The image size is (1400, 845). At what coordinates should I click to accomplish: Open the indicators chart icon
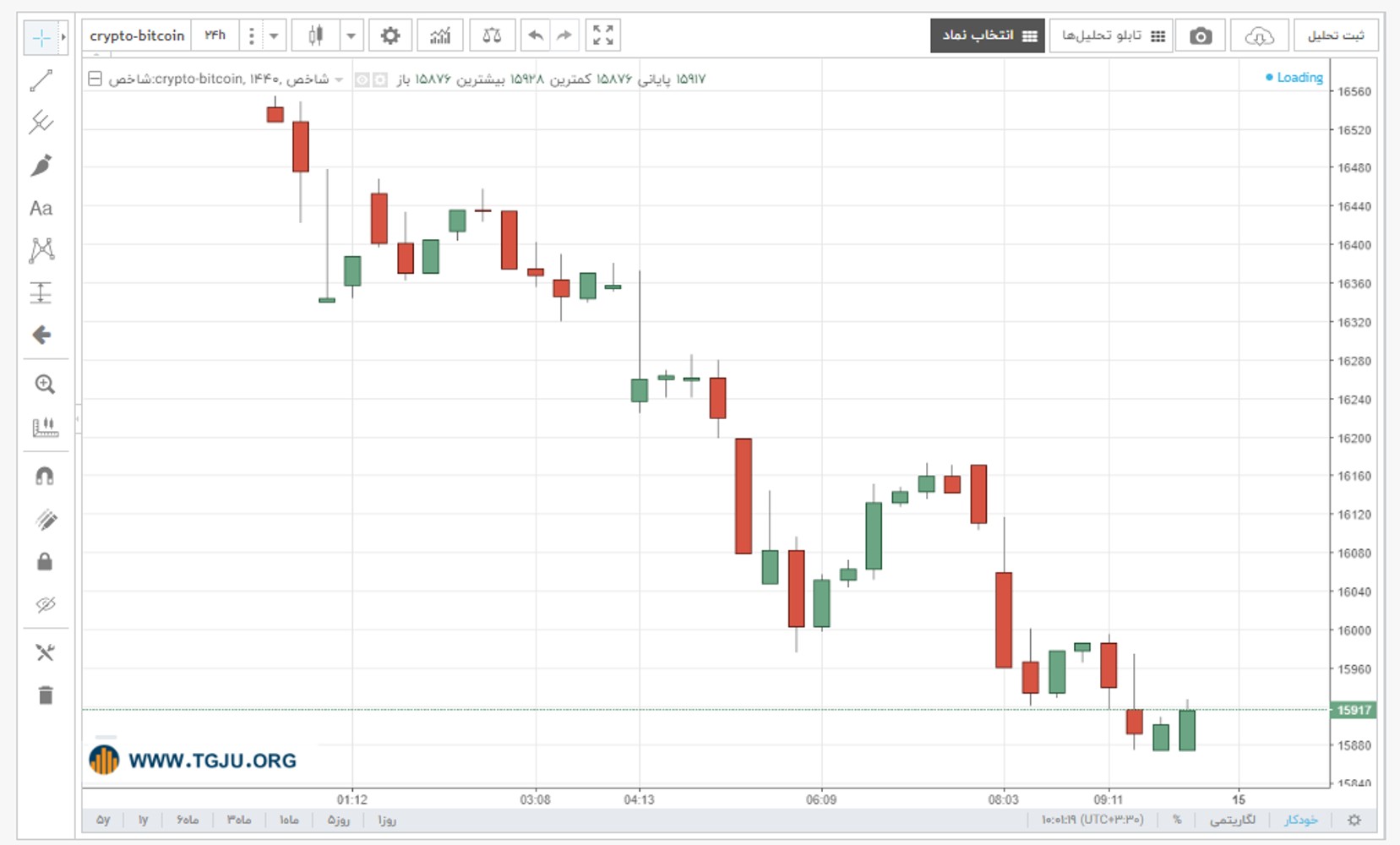[440, 35]
